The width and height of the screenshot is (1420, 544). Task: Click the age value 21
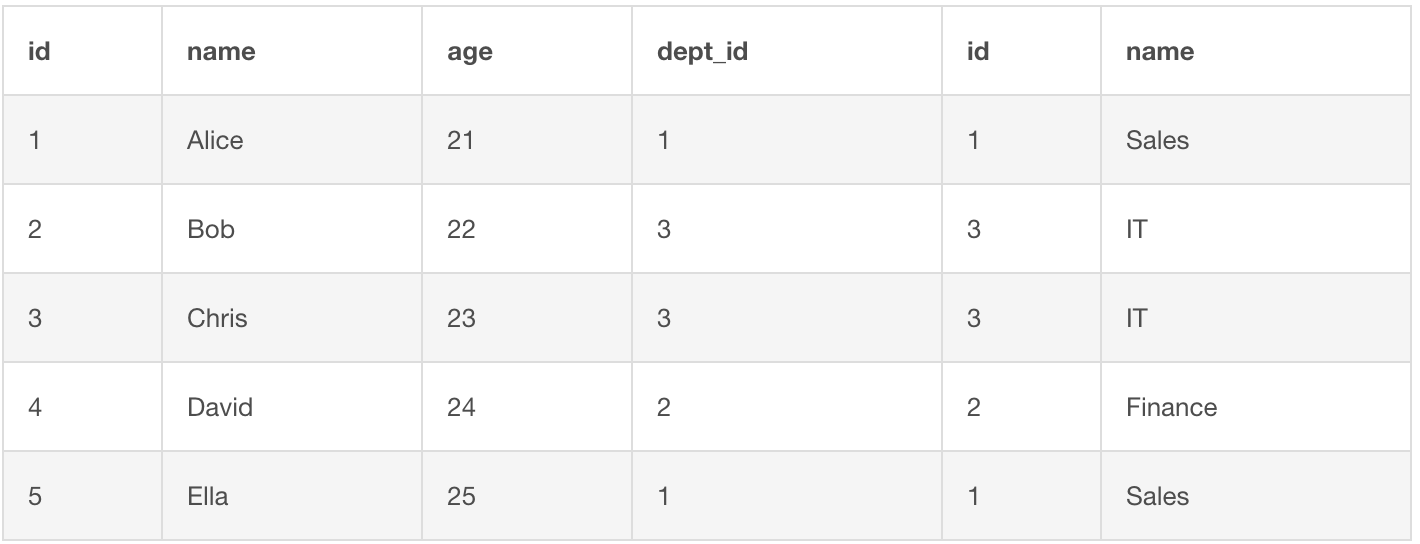pyautogui.click(x=461, y=140)
